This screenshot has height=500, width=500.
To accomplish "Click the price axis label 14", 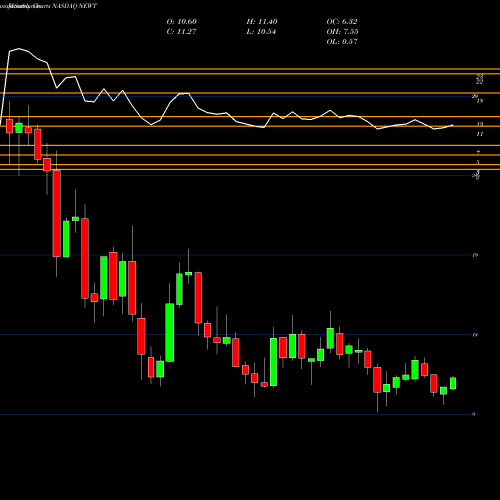I will click(x=475, y=335).
